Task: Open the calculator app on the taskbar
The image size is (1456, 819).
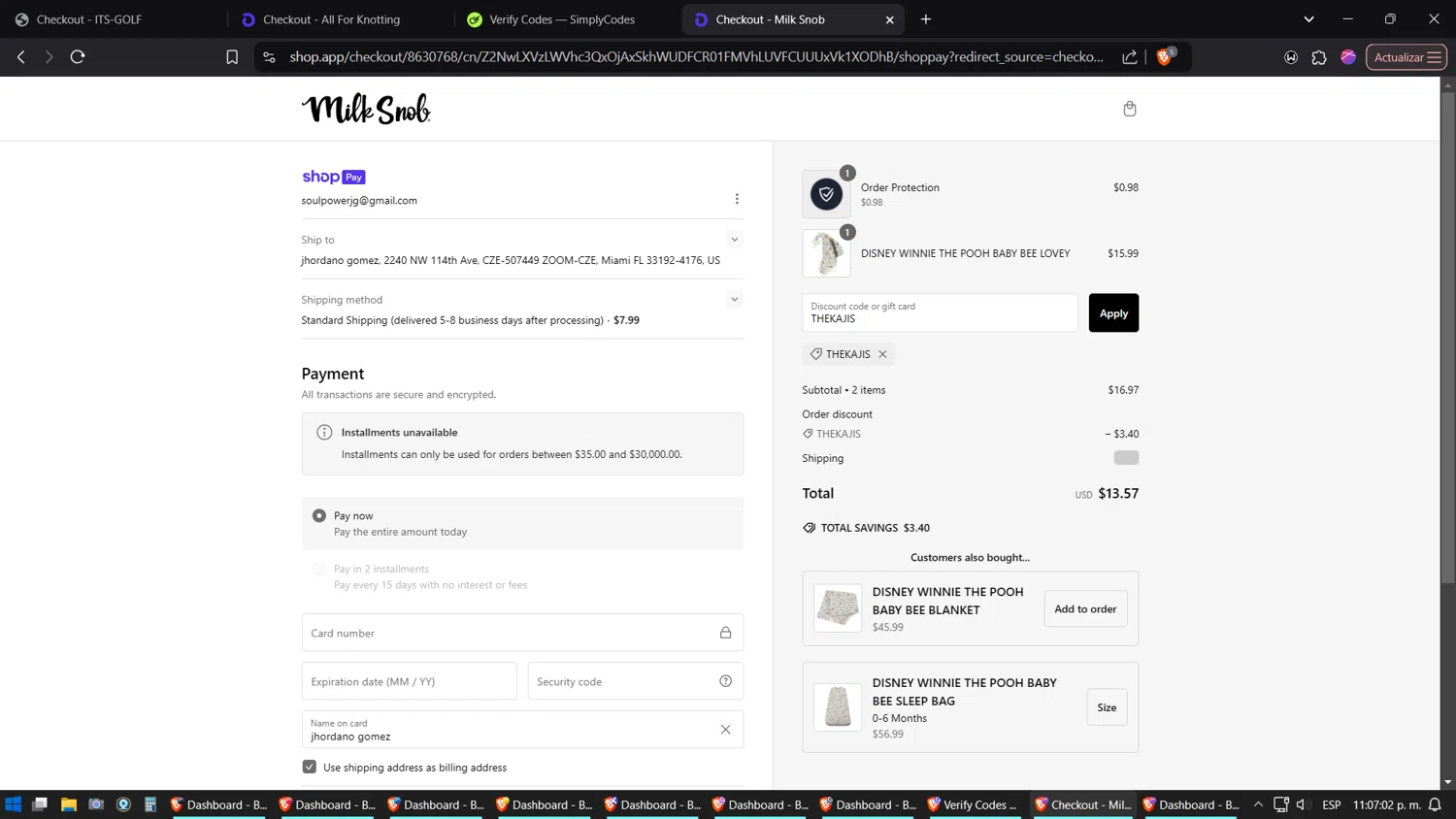Action: pos(150,804)
